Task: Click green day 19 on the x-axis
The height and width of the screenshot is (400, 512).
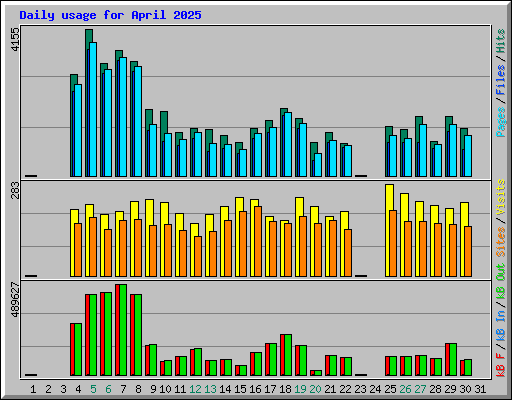Action: point(300,389)
